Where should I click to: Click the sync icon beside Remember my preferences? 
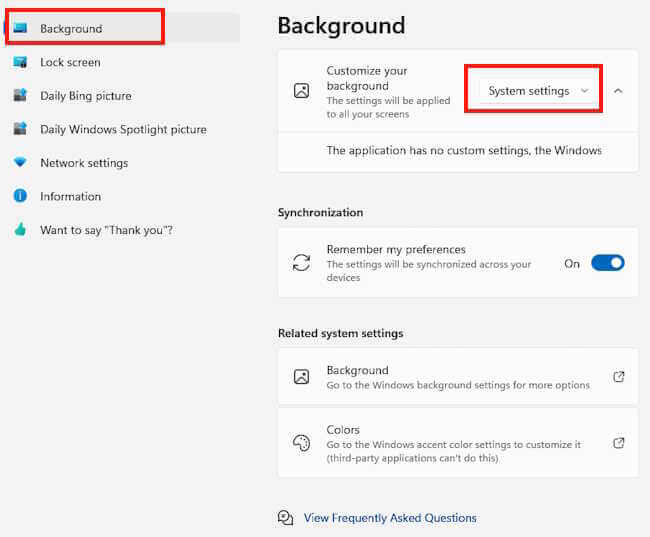pyautogui.click(x=301, y=263)
